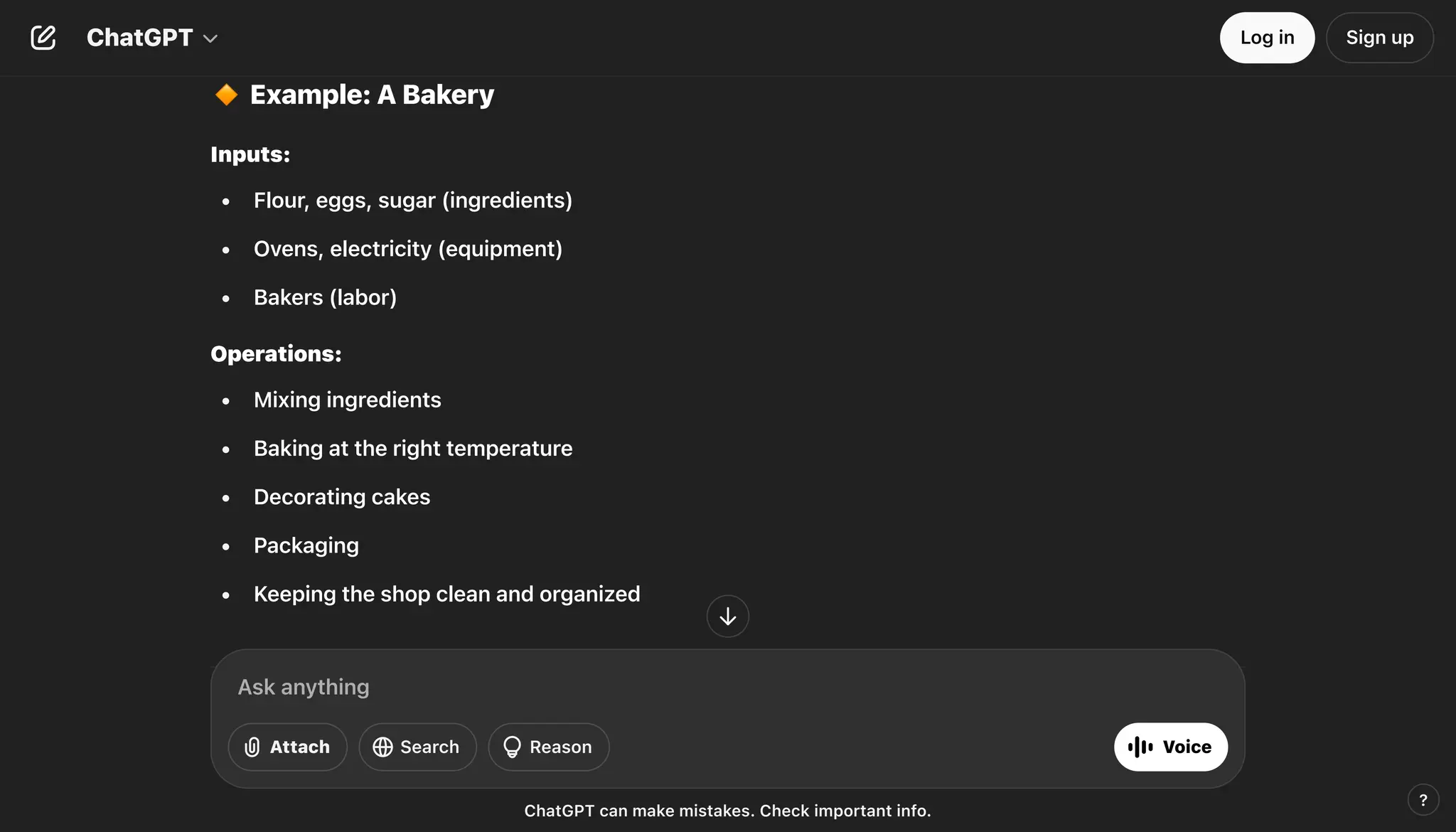
Task: Open the help question mark icon
Action: (1423, 800)
